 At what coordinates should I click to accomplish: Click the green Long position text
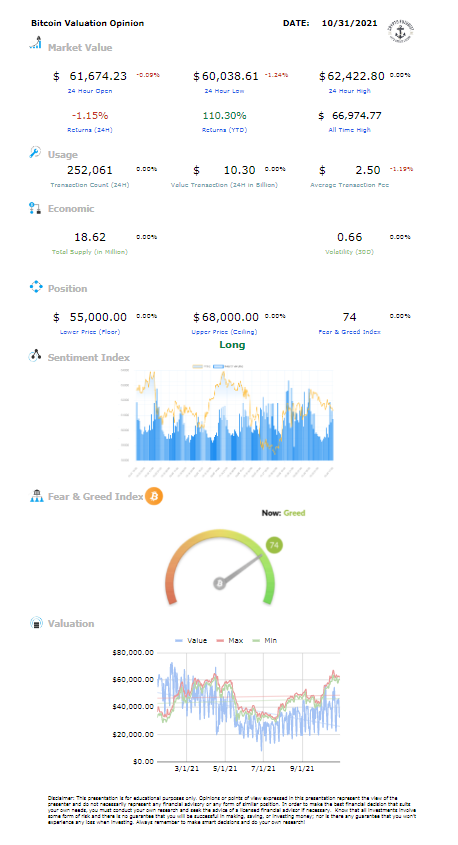(232, 345)
